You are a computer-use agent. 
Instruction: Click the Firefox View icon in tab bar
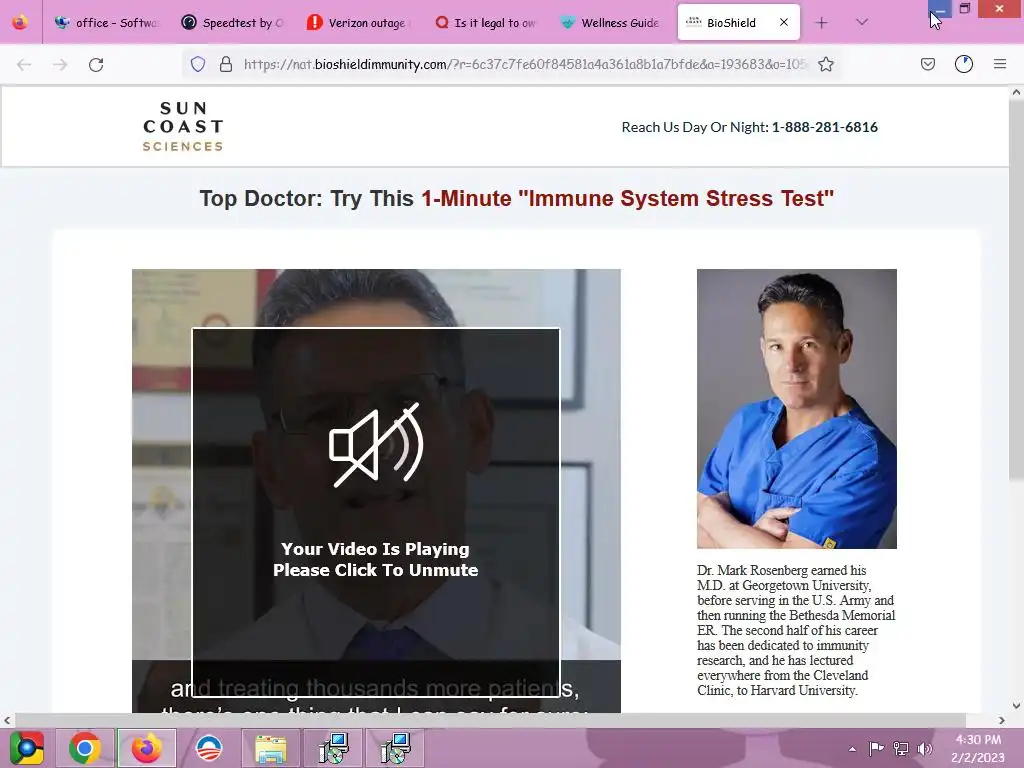[20, 22]
